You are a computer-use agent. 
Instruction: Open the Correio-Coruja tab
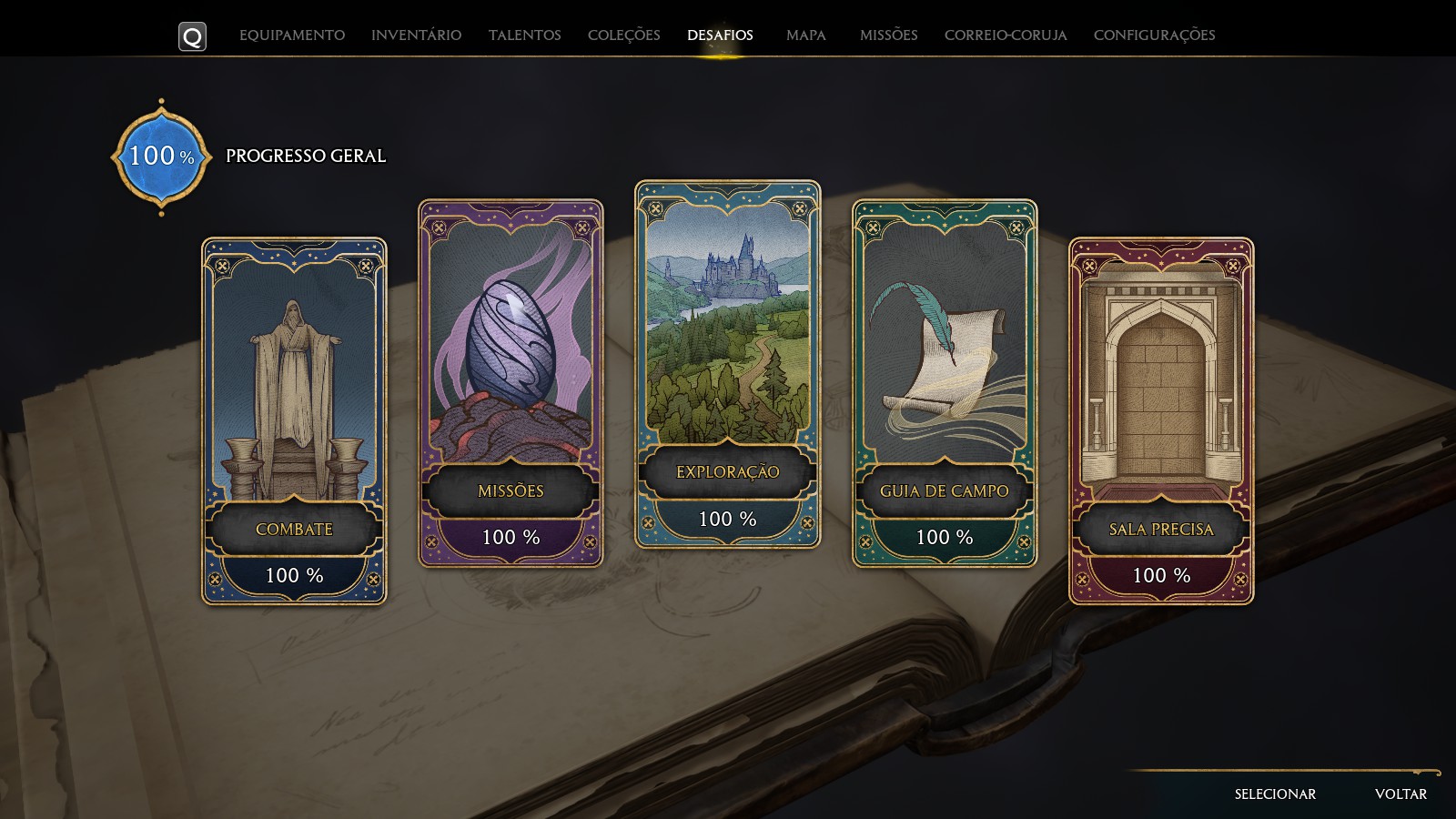pyautogui.click(x=1006, y=35)
